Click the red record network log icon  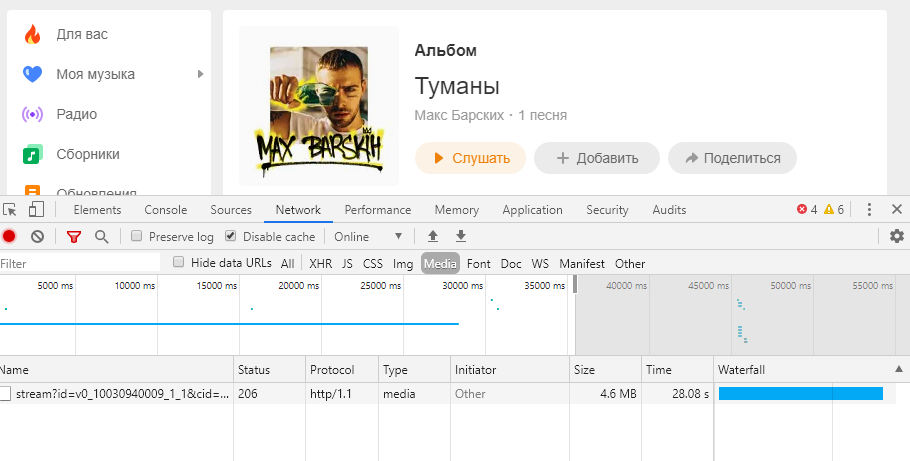tap(9, 237)
